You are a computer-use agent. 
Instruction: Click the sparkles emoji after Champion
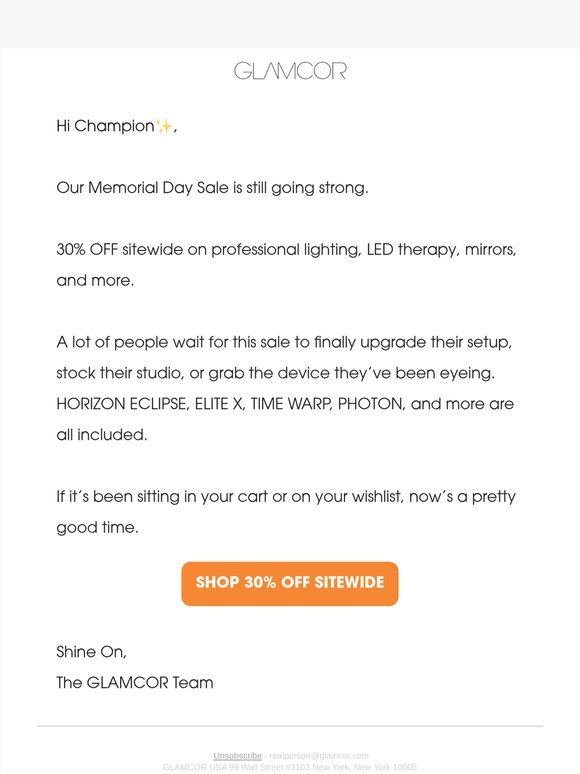[164, 126]
